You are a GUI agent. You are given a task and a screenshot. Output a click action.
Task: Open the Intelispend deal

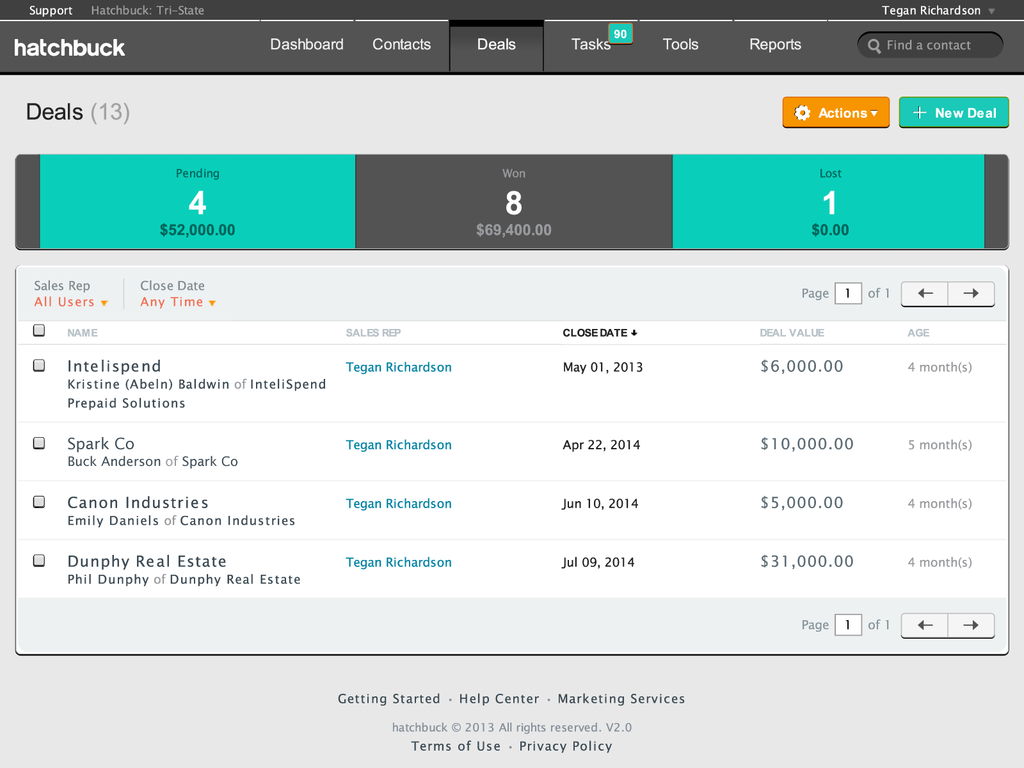click(x=114, y=366)
